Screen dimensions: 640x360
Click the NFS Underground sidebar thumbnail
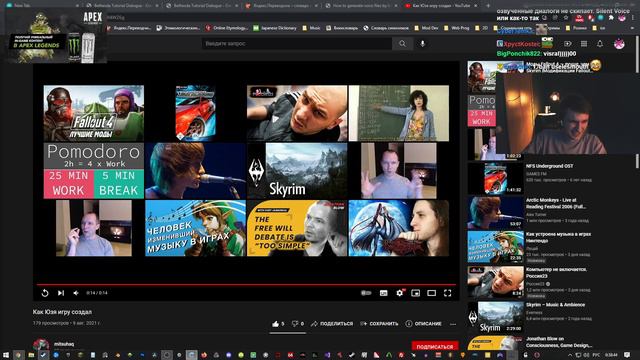[495, 178]
